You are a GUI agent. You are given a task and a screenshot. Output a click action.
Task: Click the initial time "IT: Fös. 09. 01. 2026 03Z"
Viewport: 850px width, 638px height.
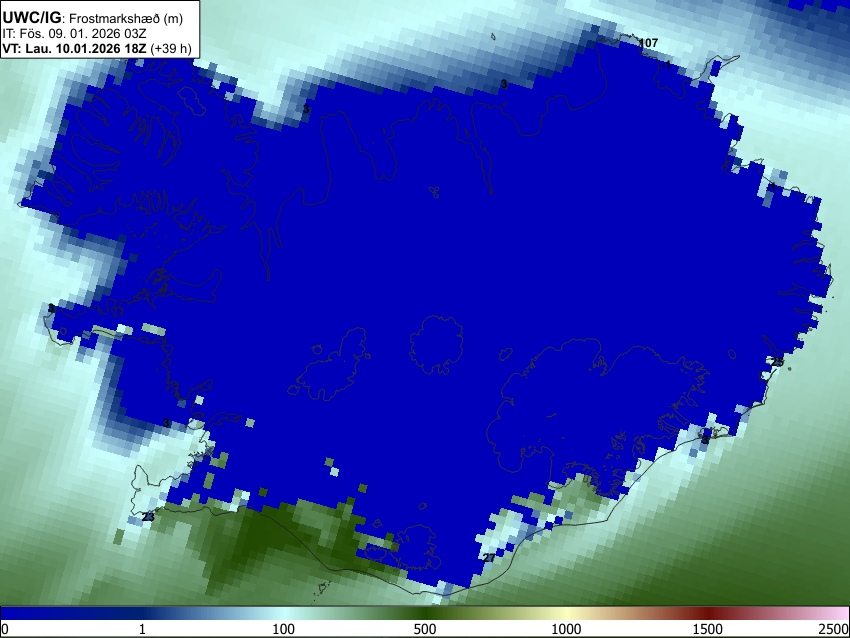pos(74,34)
